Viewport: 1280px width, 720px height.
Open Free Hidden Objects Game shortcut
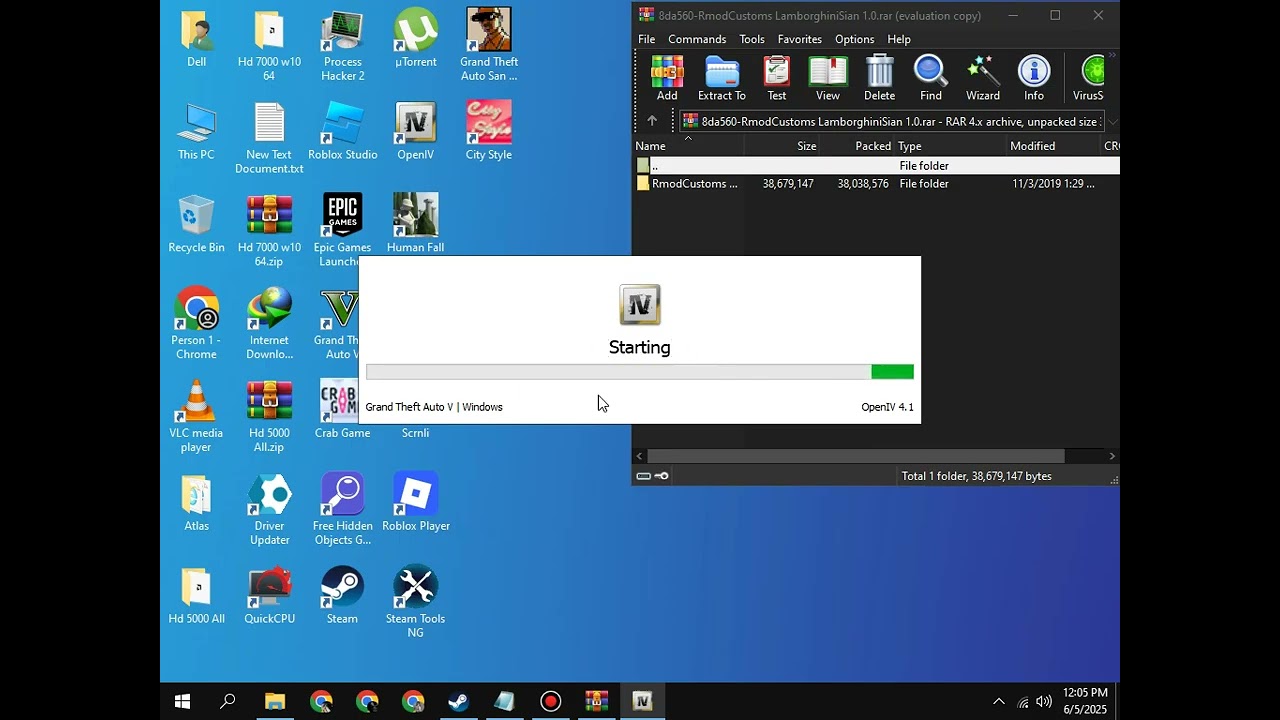click(342, 511)
